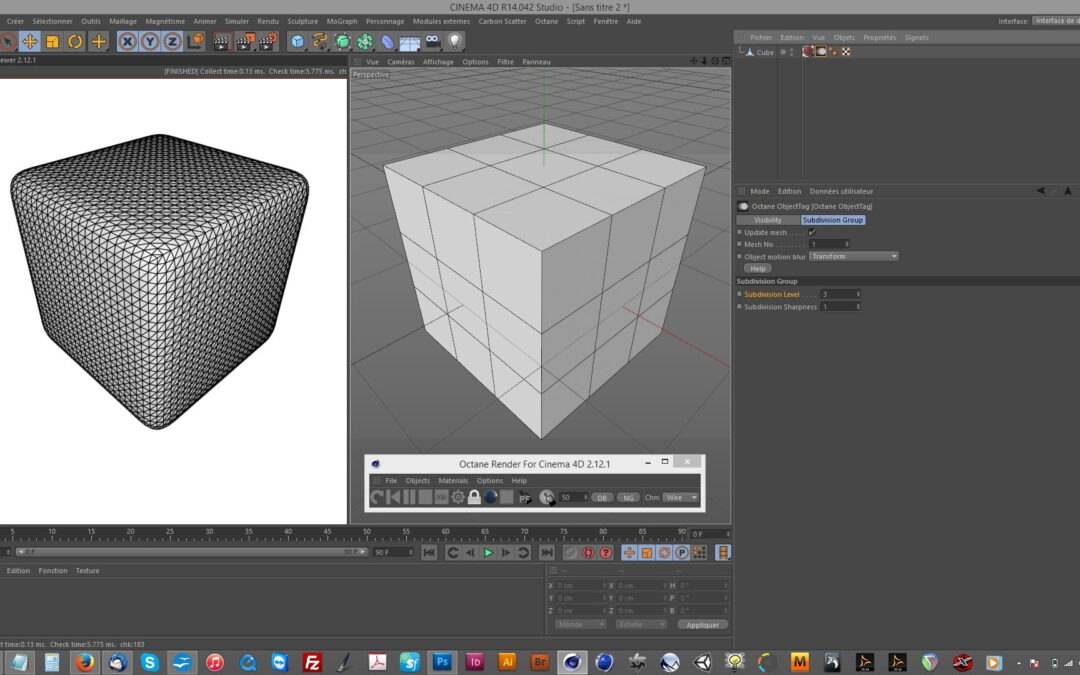Open the Interface layout dropdown
This screenshot has height=675, width=1080.
(1055, 21)
